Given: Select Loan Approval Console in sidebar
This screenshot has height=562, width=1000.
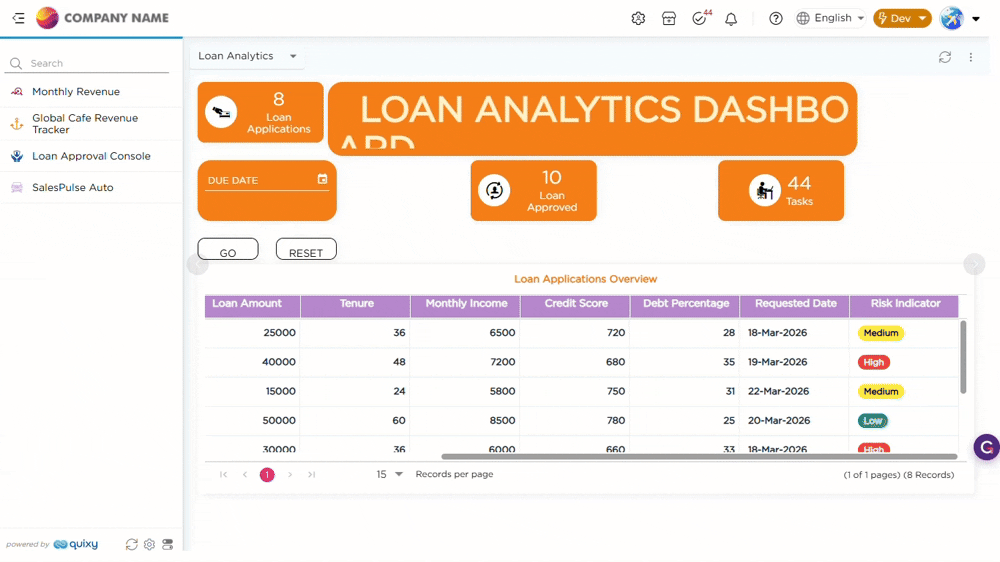Looking at the screenshot, I should pyautogui.click(x=91, y=156).
